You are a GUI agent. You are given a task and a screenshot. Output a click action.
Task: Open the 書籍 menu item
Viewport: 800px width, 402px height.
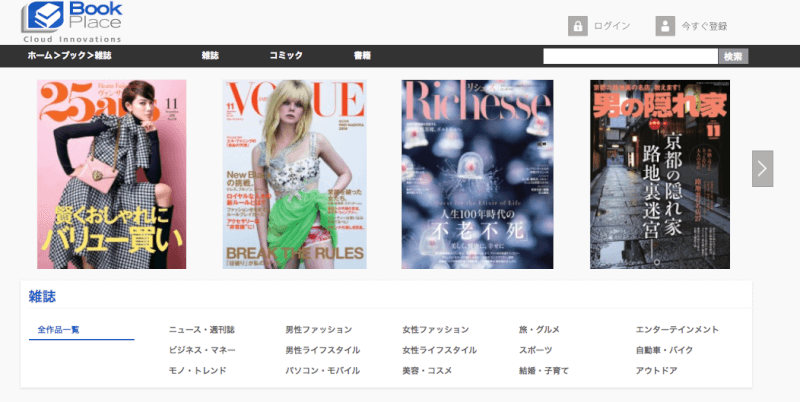(362, 56)
